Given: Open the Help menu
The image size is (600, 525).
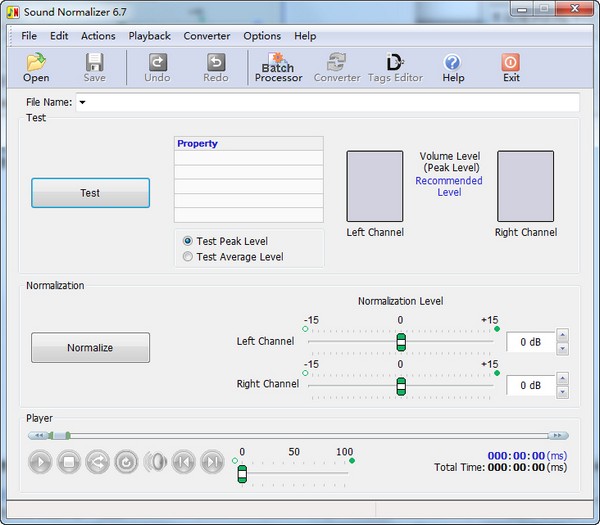Looking at the screenshot, I should [x=305, y=36].
